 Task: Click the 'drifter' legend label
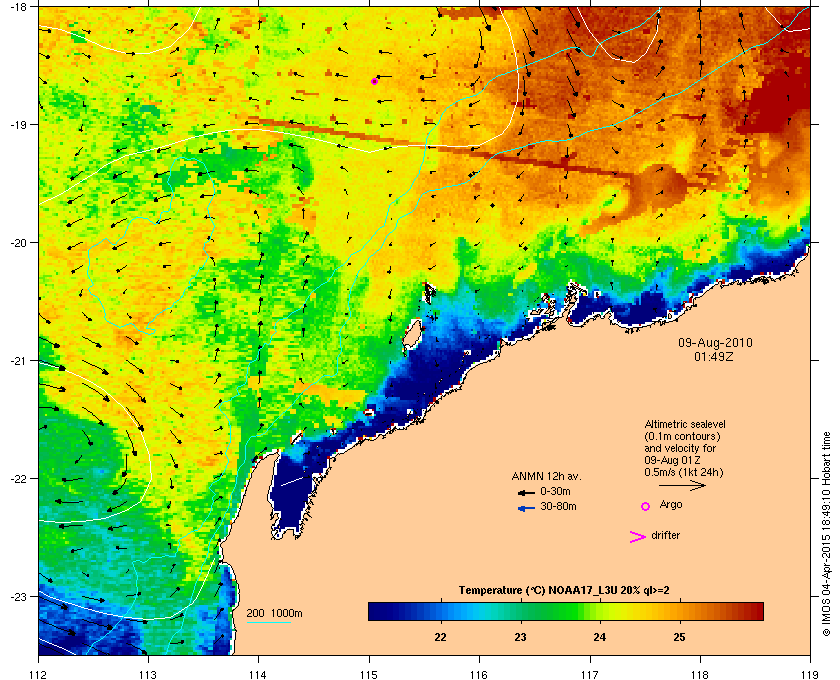coord(665,535)
